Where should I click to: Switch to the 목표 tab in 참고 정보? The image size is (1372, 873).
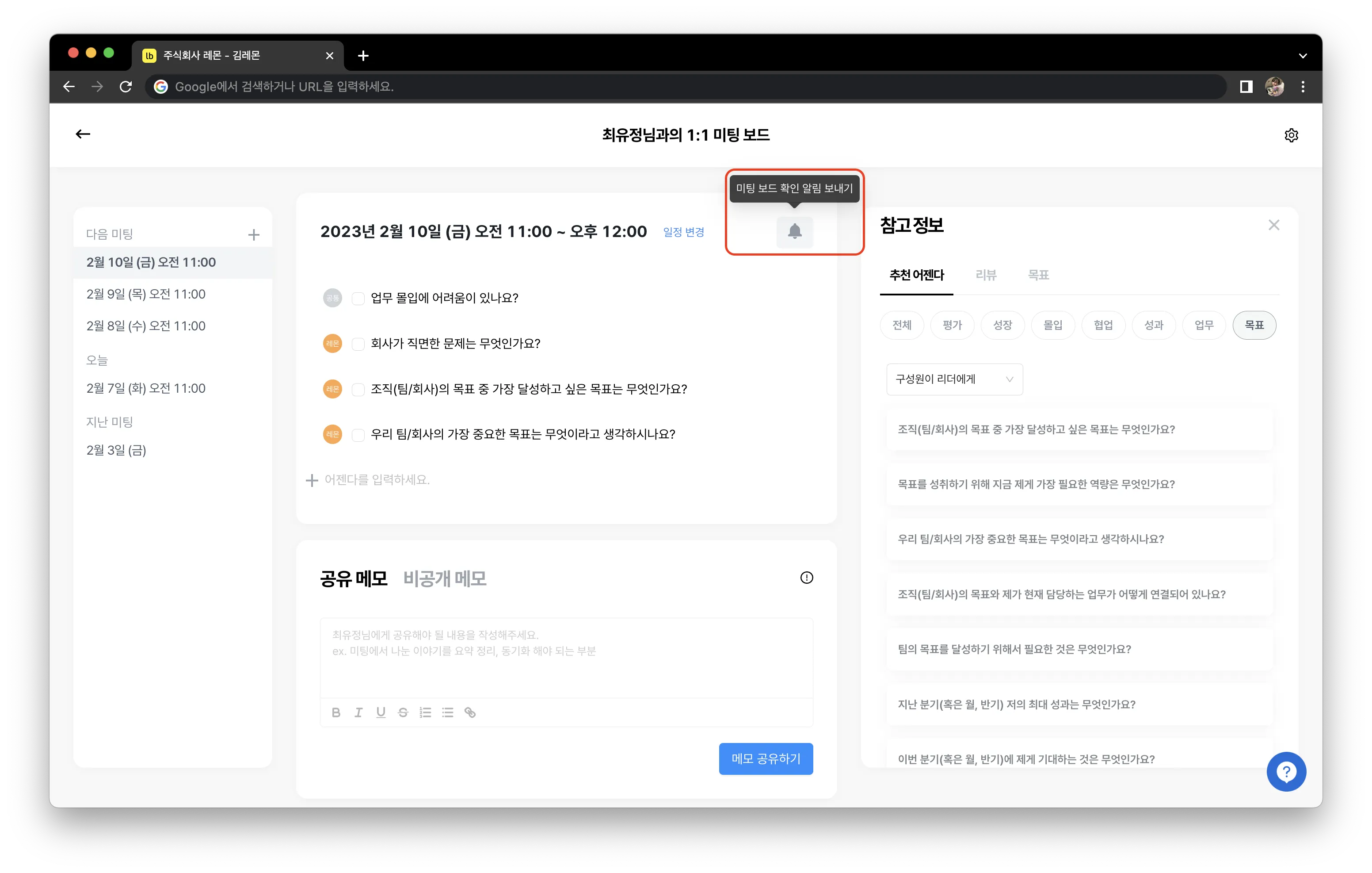coord(1038,276)
